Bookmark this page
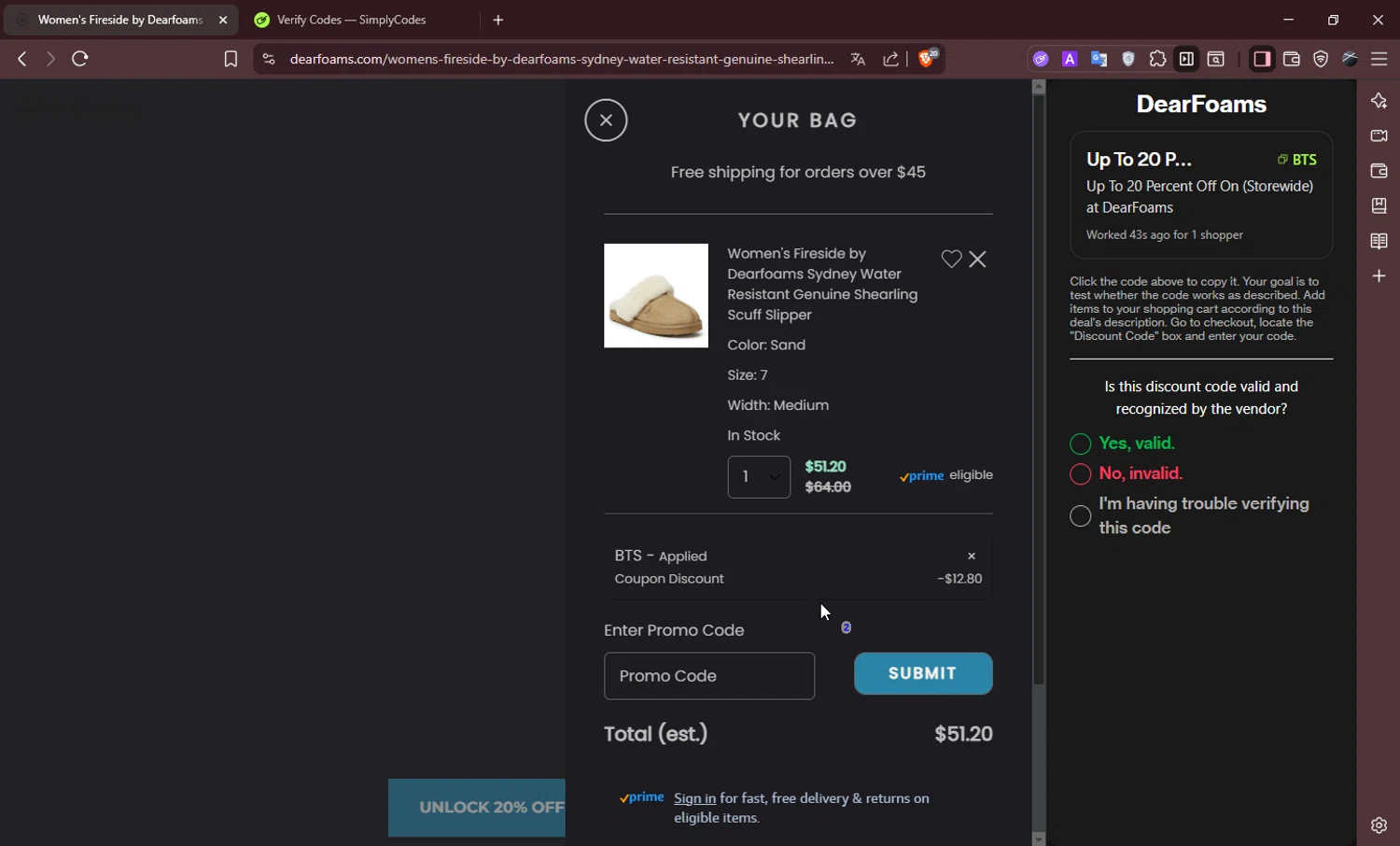 click(x=231, y=59)
